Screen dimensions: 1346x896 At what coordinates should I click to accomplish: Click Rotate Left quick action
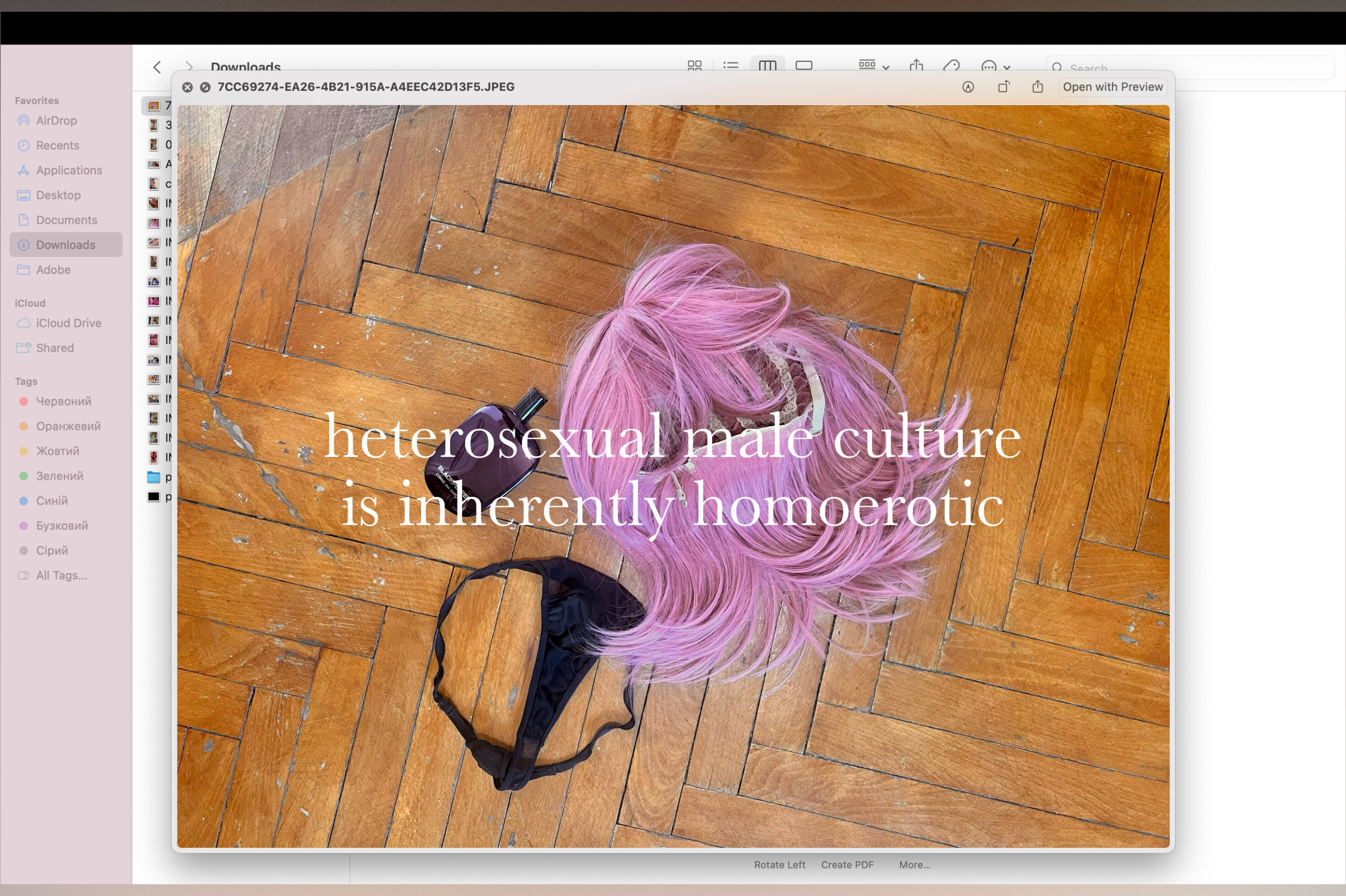tap(779, 864)
